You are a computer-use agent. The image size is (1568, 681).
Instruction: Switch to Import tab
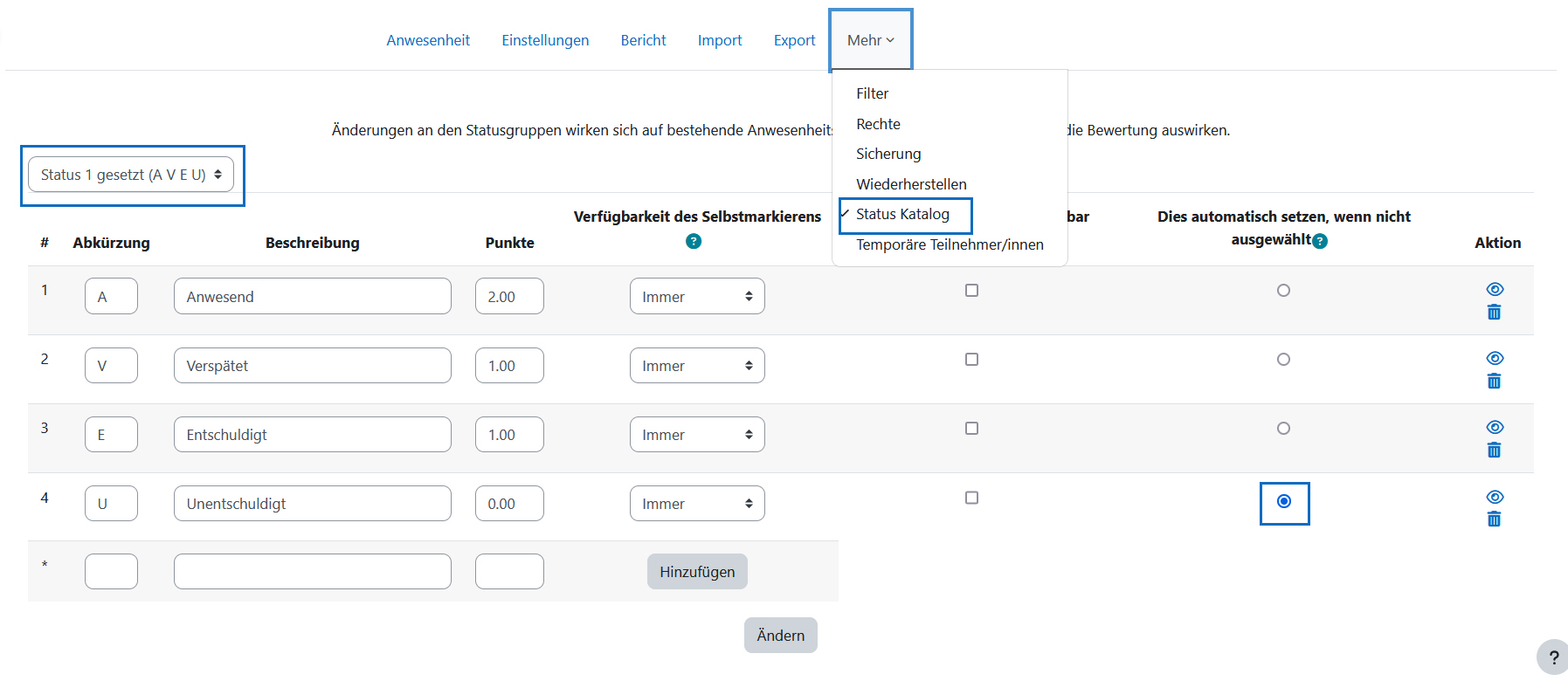coord(720,40)
